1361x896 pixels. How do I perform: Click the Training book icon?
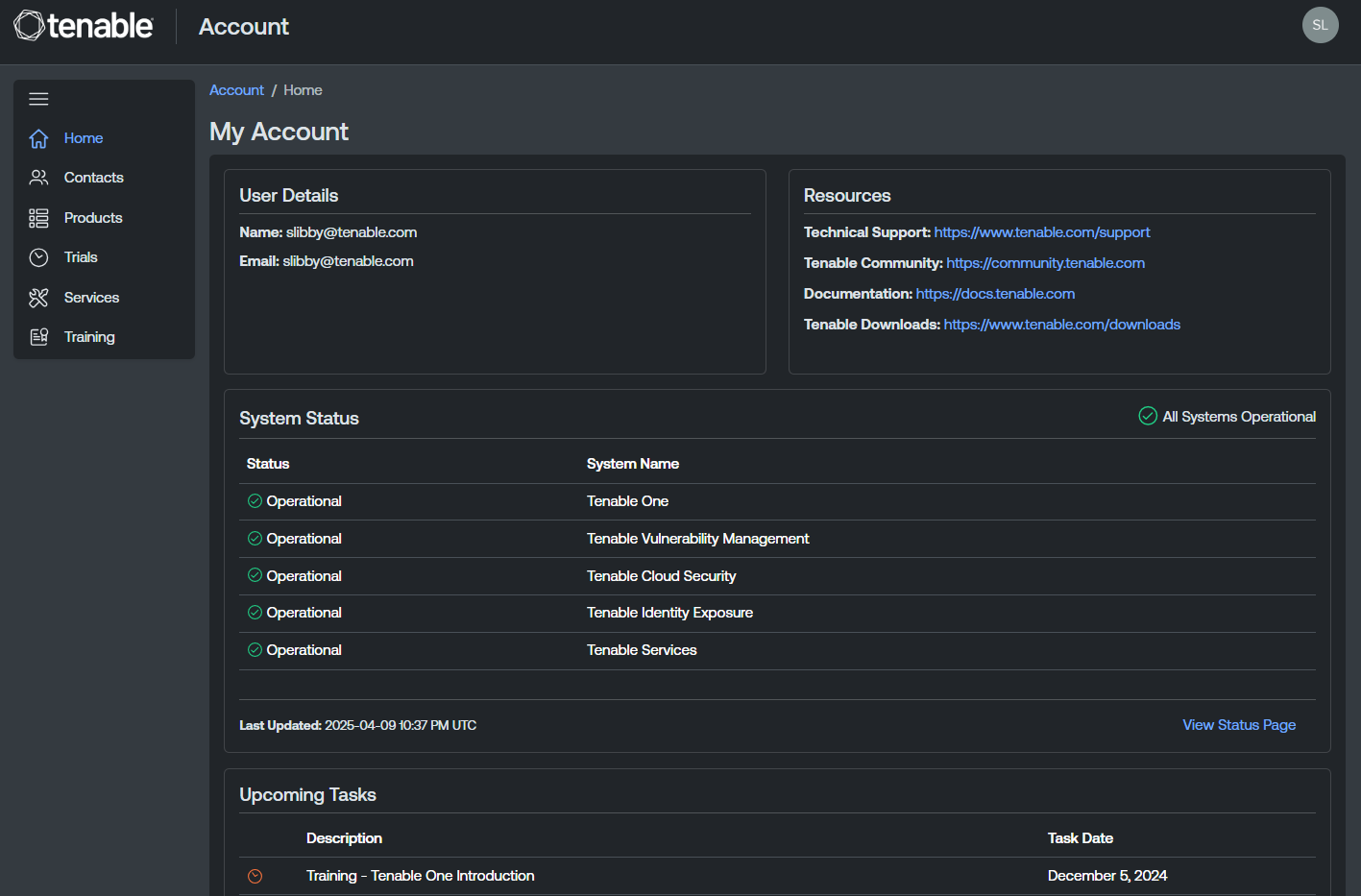click(x=38, y=337)
